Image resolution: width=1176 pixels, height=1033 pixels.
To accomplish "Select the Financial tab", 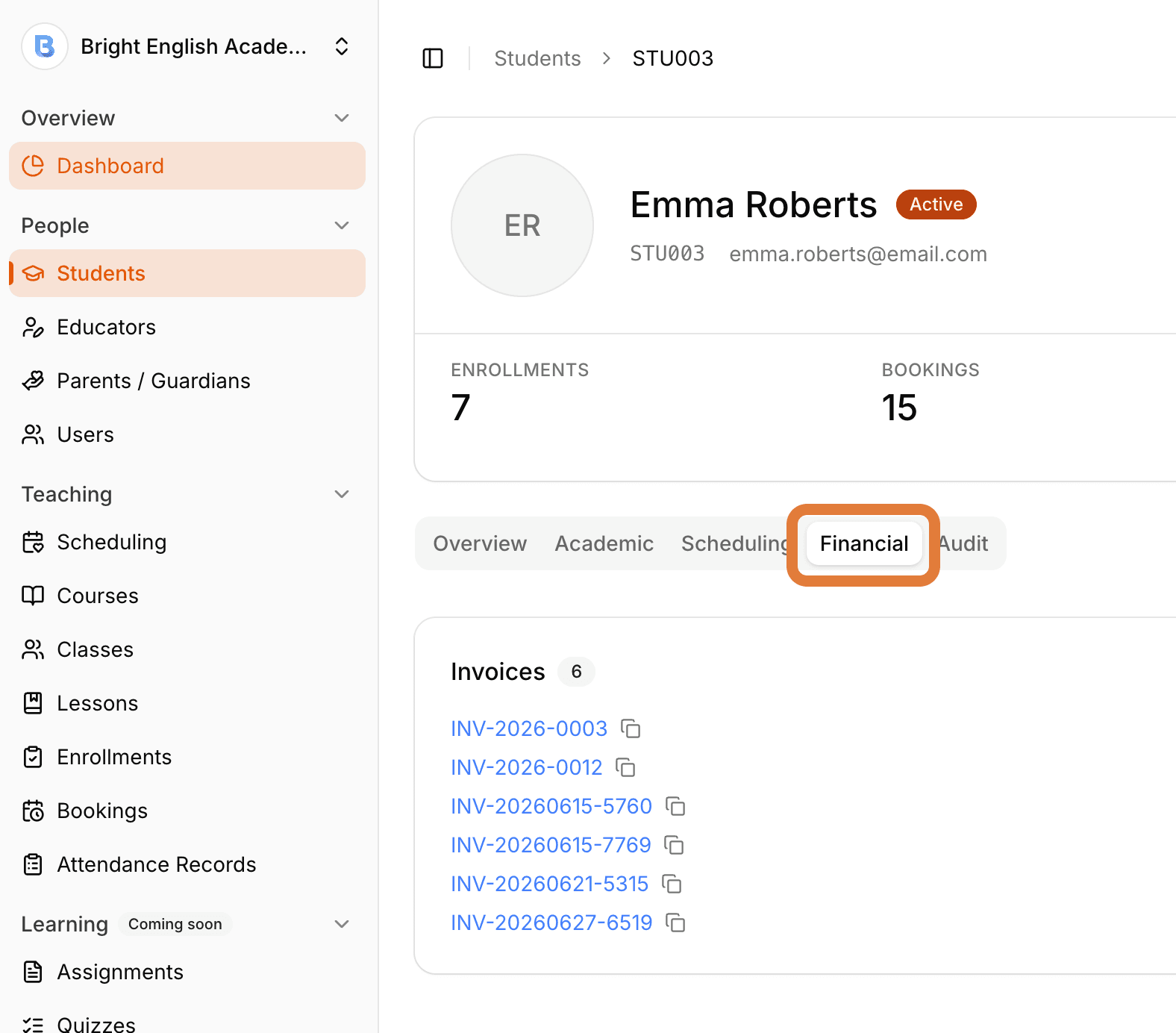I will click(864, 543).
